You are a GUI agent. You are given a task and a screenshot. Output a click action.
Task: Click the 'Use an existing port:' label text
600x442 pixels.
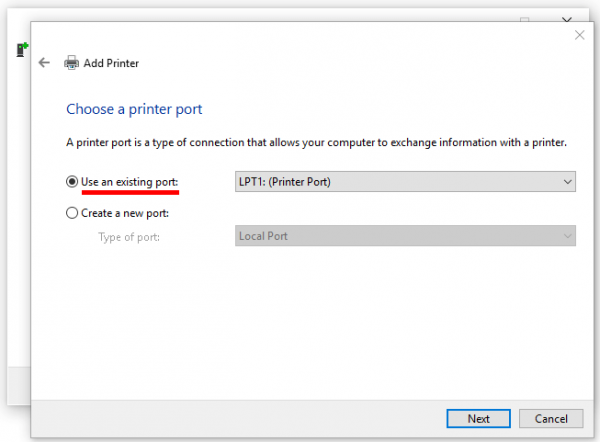pyautogui.click(x=129, y=182)
